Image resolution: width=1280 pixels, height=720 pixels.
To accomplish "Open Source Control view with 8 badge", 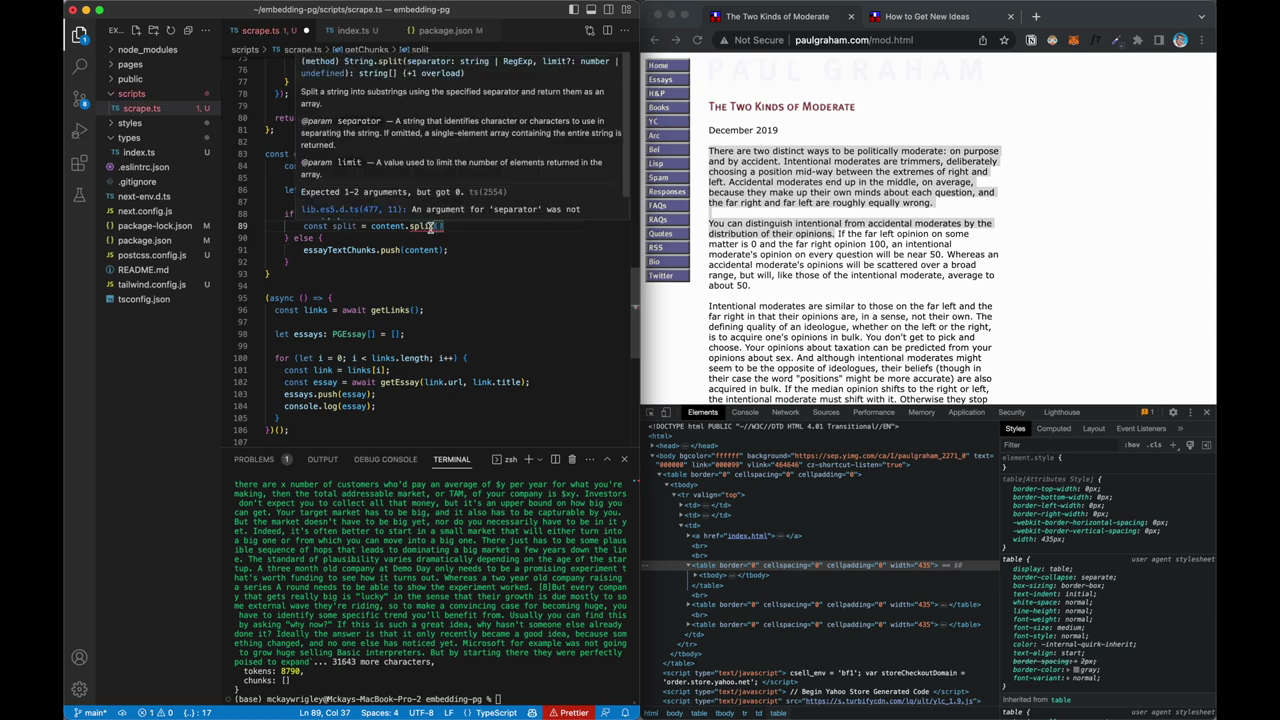I will tap(80, 99).
